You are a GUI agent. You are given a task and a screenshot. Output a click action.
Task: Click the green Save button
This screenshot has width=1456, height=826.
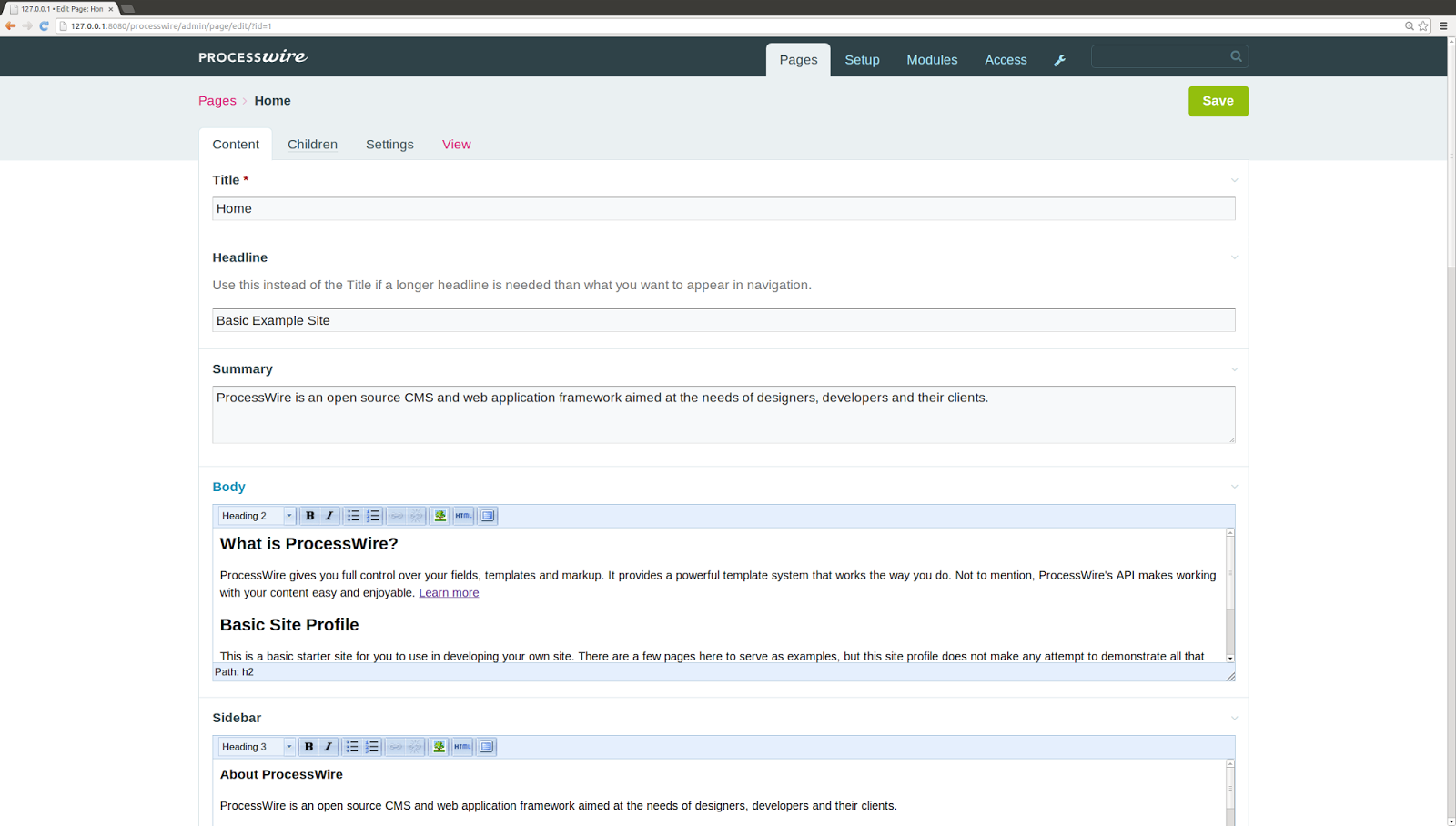pos(1218,101)
